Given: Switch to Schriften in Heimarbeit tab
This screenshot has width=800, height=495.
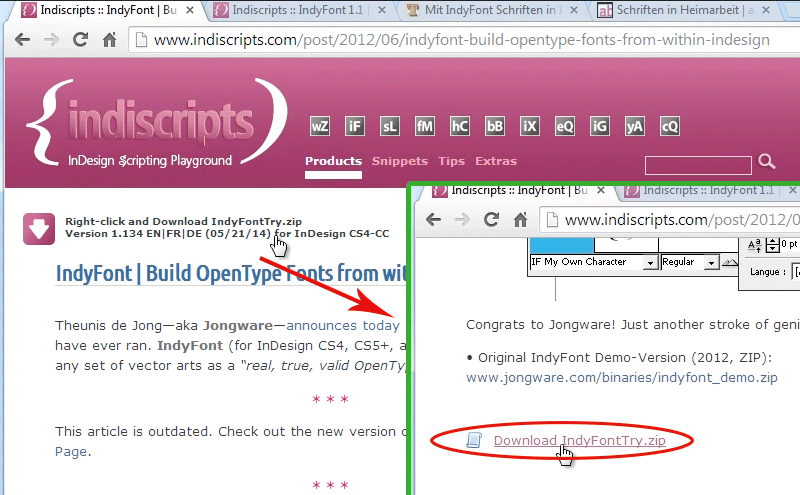Looking at the screenshot, I should click(x=684, y=10).
